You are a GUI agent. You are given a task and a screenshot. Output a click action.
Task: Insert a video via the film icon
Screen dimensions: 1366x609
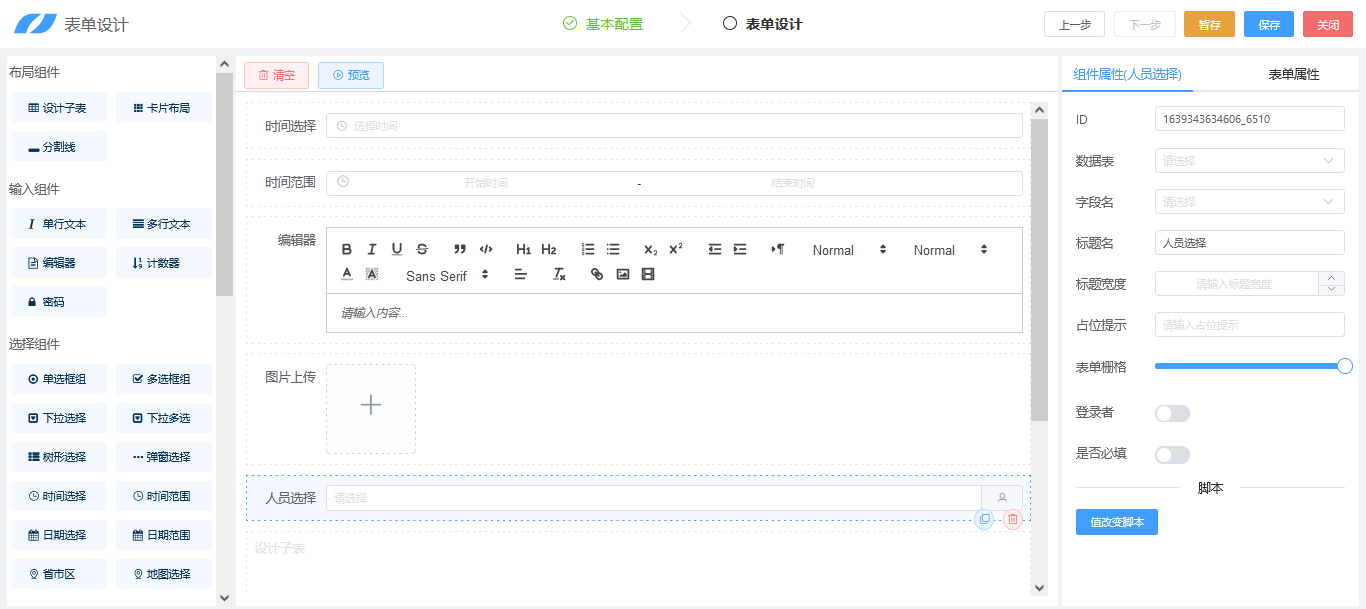click(648, 274)
